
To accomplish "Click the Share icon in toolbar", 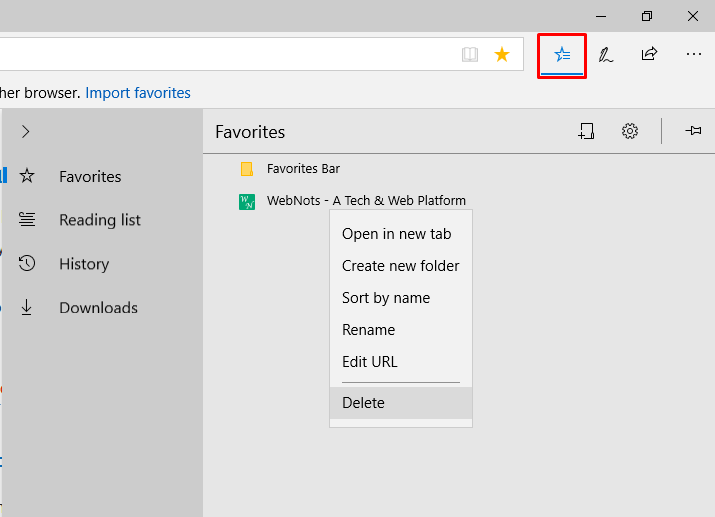I will point(649,55).
